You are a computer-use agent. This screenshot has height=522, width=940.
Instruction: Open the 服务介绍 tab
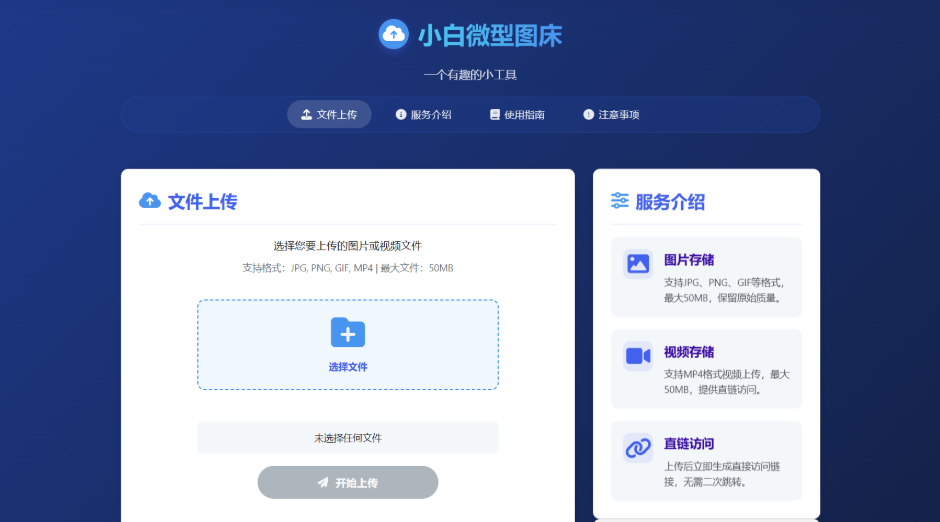pyautogui.click(x=423, y=114)
